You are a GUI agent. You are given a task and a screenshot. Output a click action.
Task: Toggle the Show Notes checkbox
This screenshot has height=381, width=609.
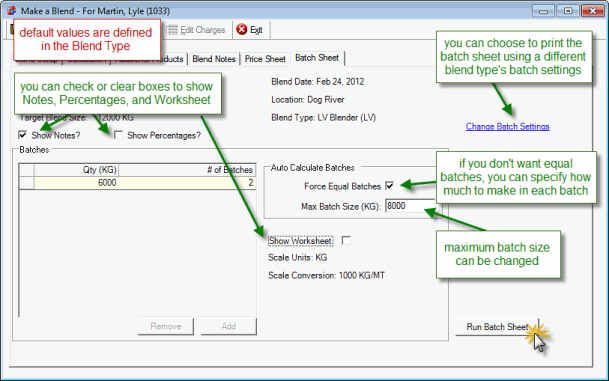click(23, 135)
